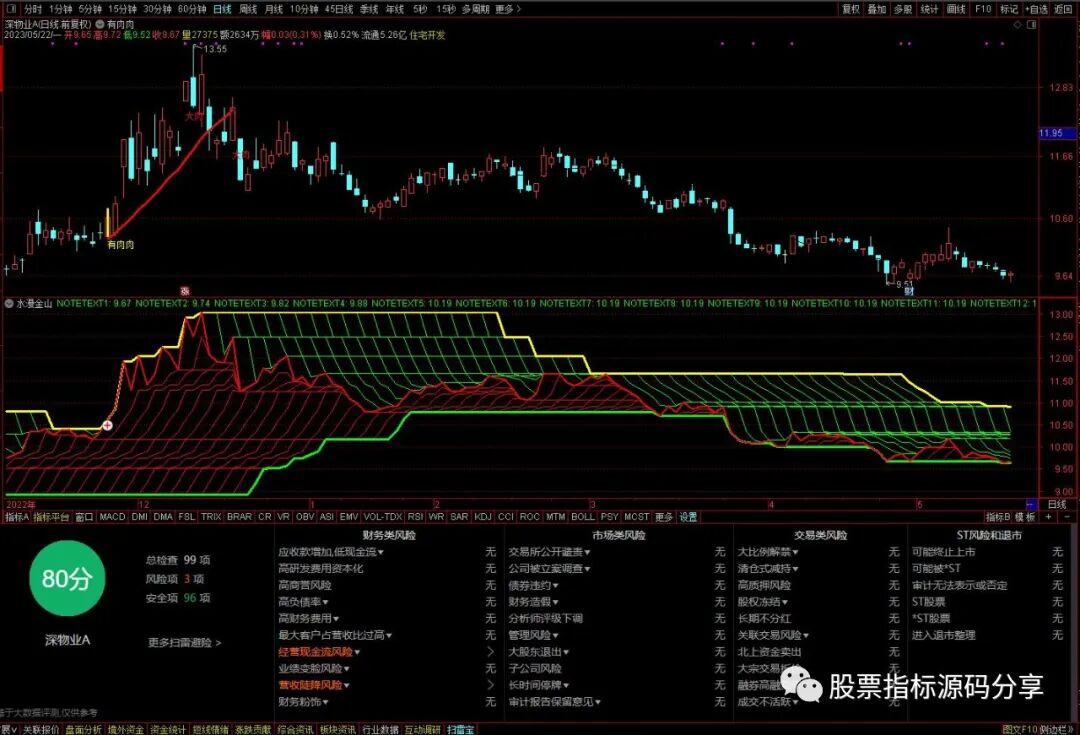
Task: Click the 日线 label at the time-axis end
Action: [x=1057, y=504]
